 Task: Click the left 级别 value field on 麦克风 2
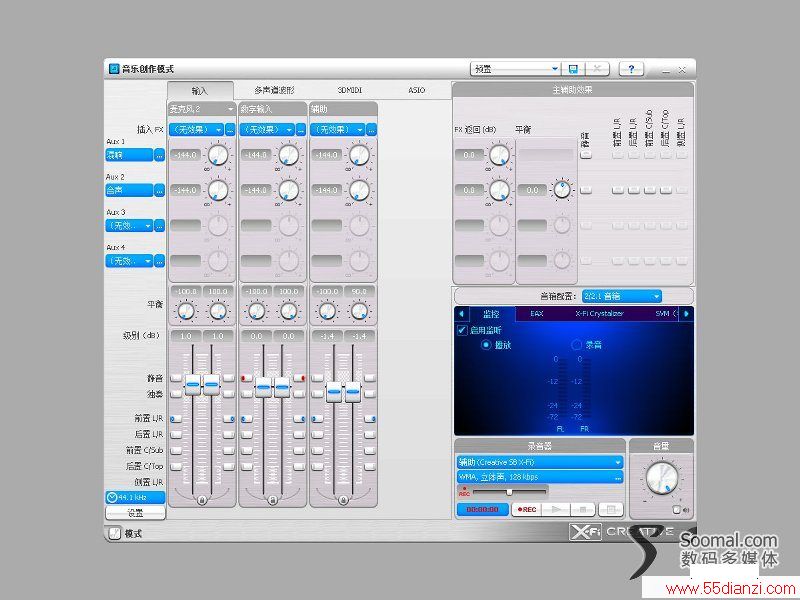pos(186,336)
